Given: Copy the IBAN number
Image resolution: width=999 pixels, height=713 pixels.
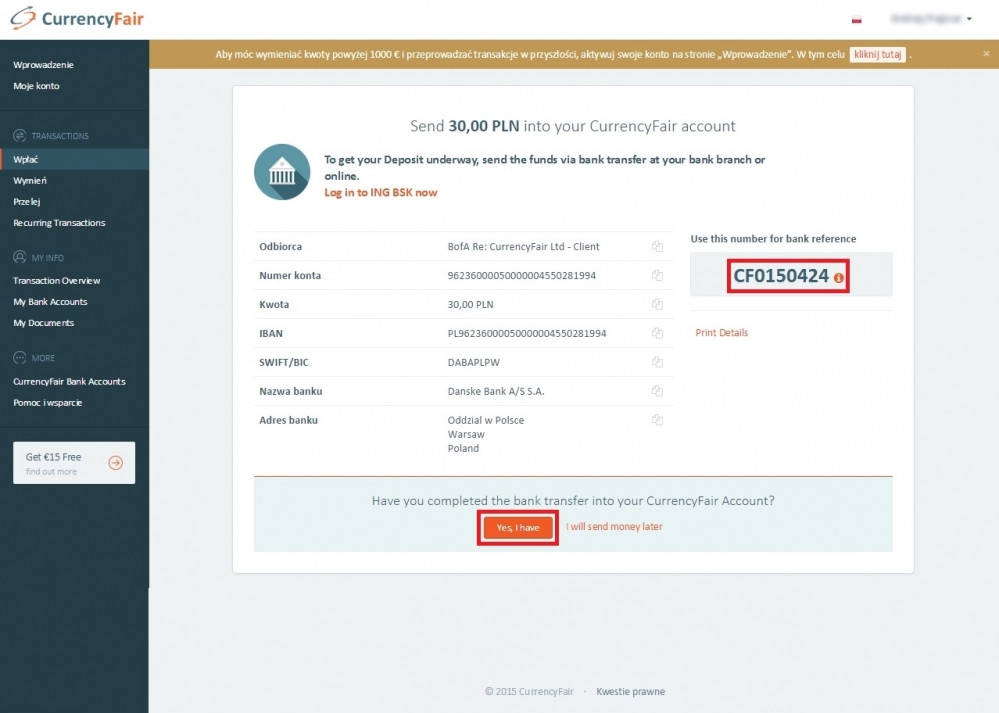Looking at the screenshot, I should point(658,333).
